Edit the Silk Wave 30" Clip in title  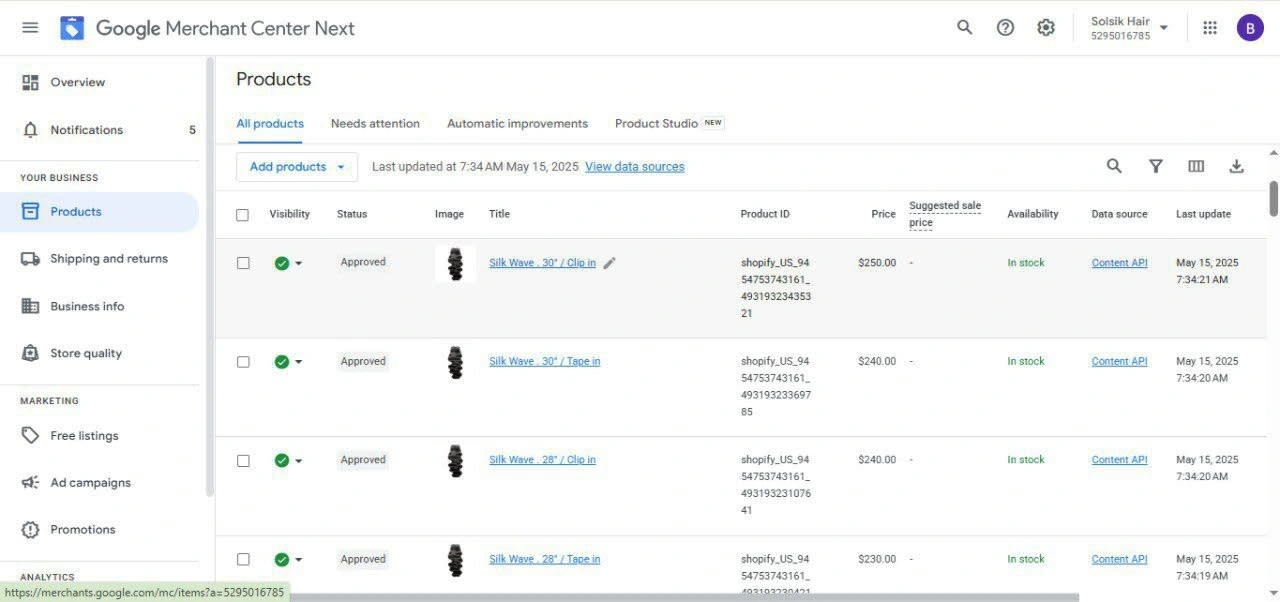click(x=610, y=263)
